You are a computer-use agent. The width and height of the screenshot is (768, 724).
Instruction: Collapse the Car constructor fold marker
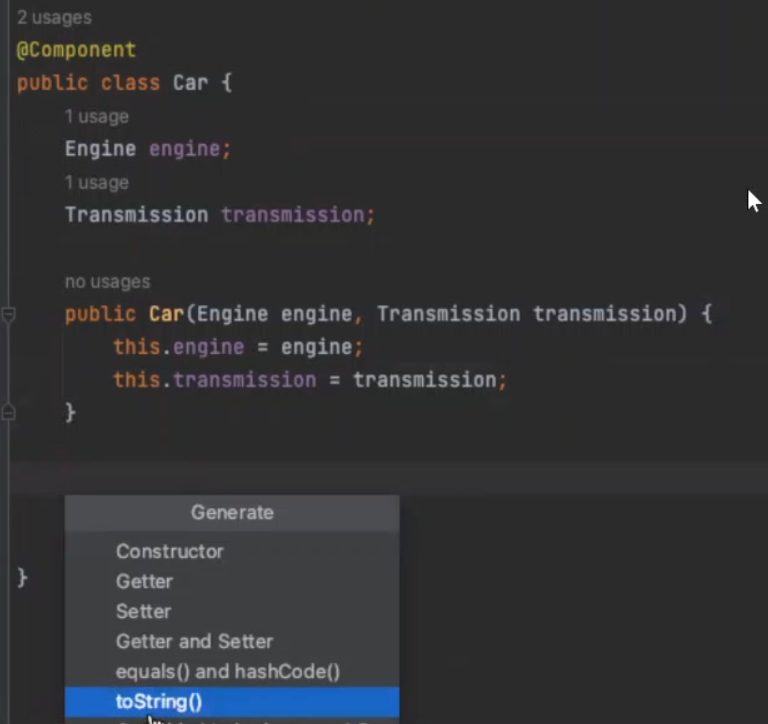tap(9, 315)
